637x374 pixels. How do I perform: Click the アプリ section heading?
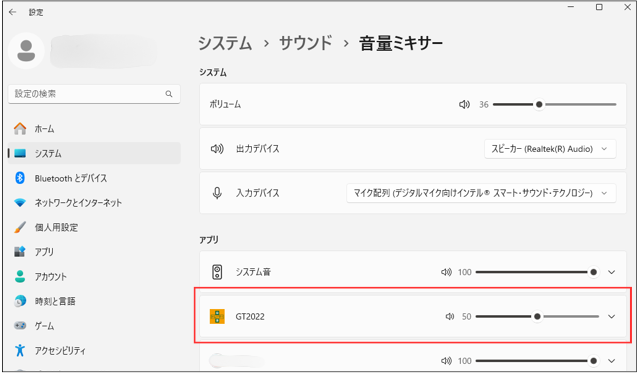209,240
